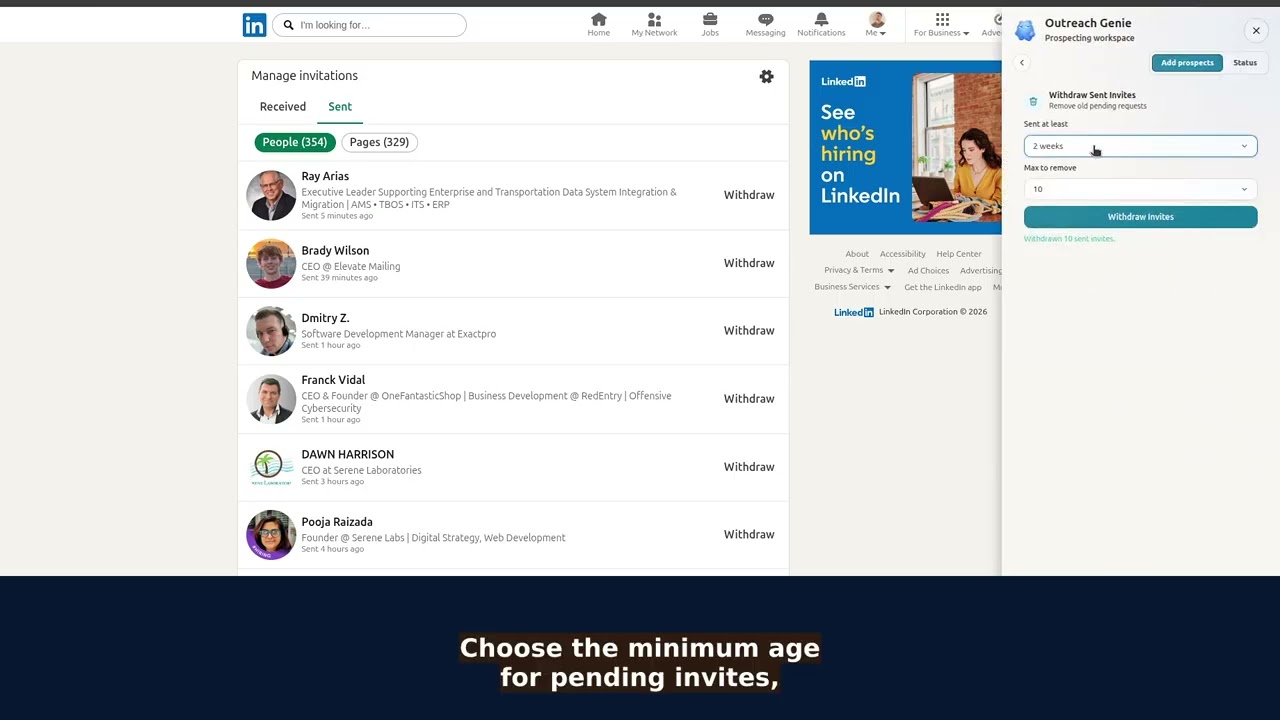Open Brady Wilson profile photo
Viewport: 1280px width, 720px height.
click(x=271, y=263)
